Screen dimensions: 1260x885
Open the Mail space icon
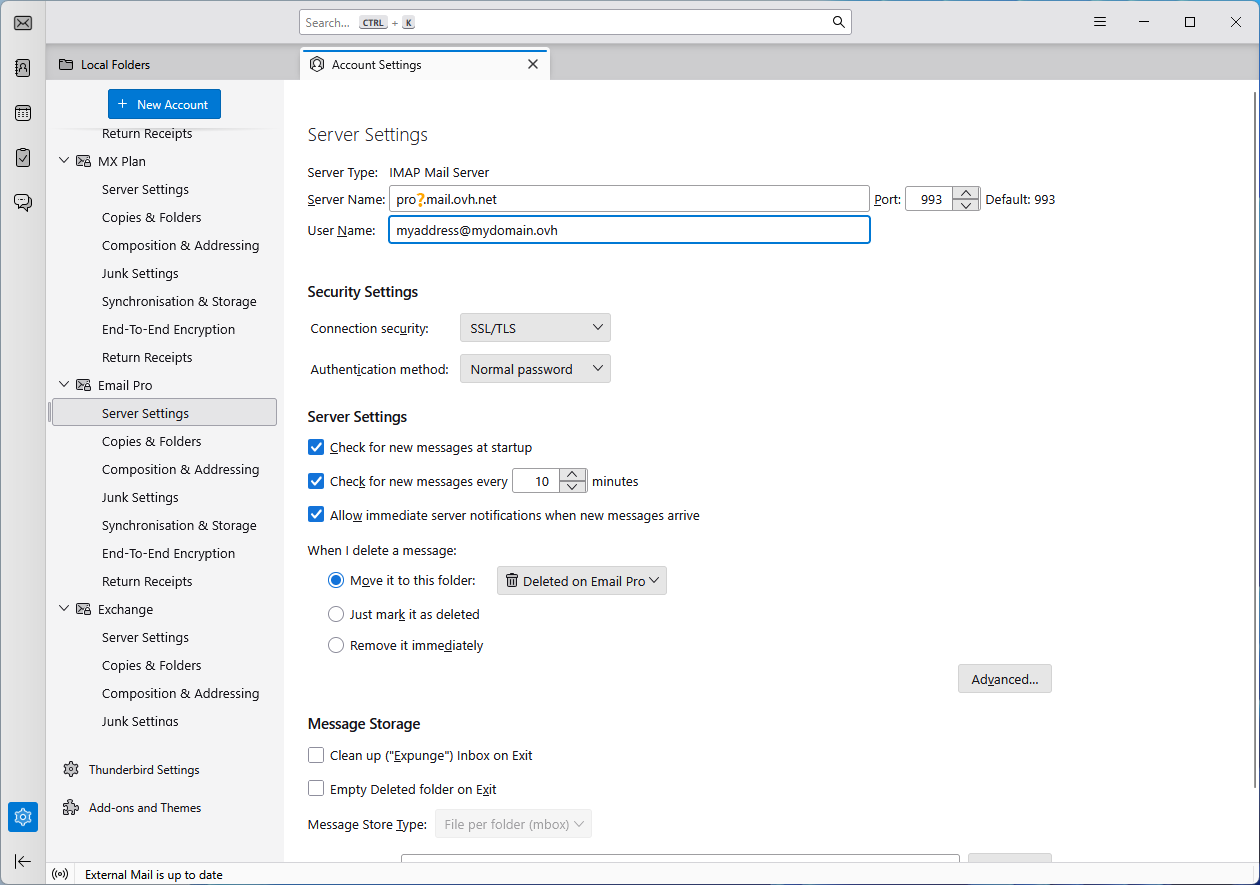click(x=23, y=23)
